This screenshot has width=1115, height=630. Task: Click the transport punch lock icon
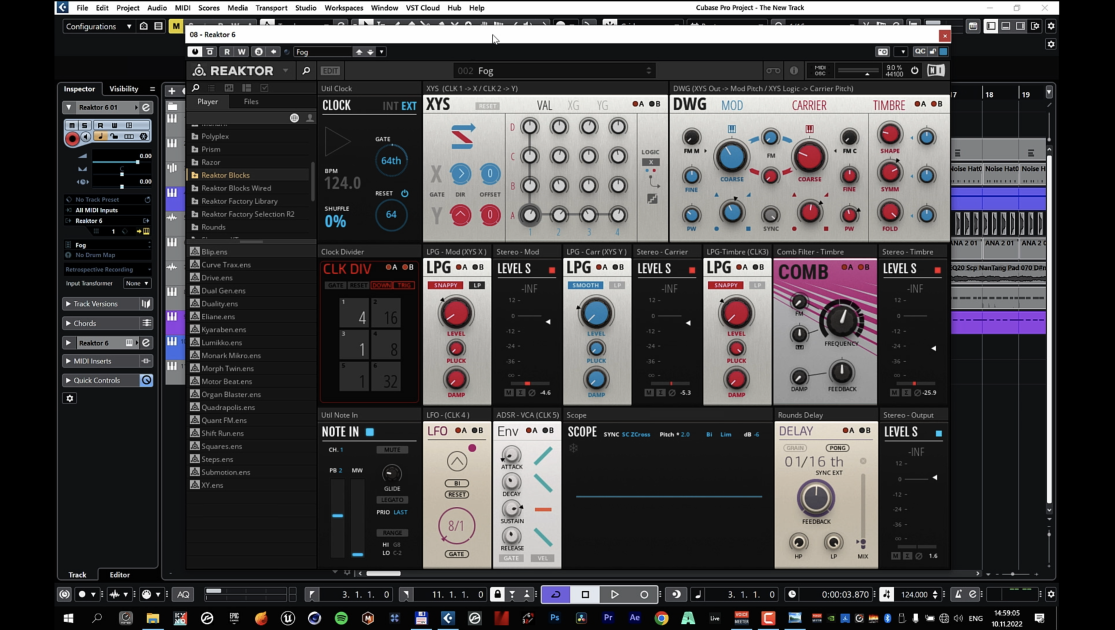pyautogui.click(x=497, y=594)
